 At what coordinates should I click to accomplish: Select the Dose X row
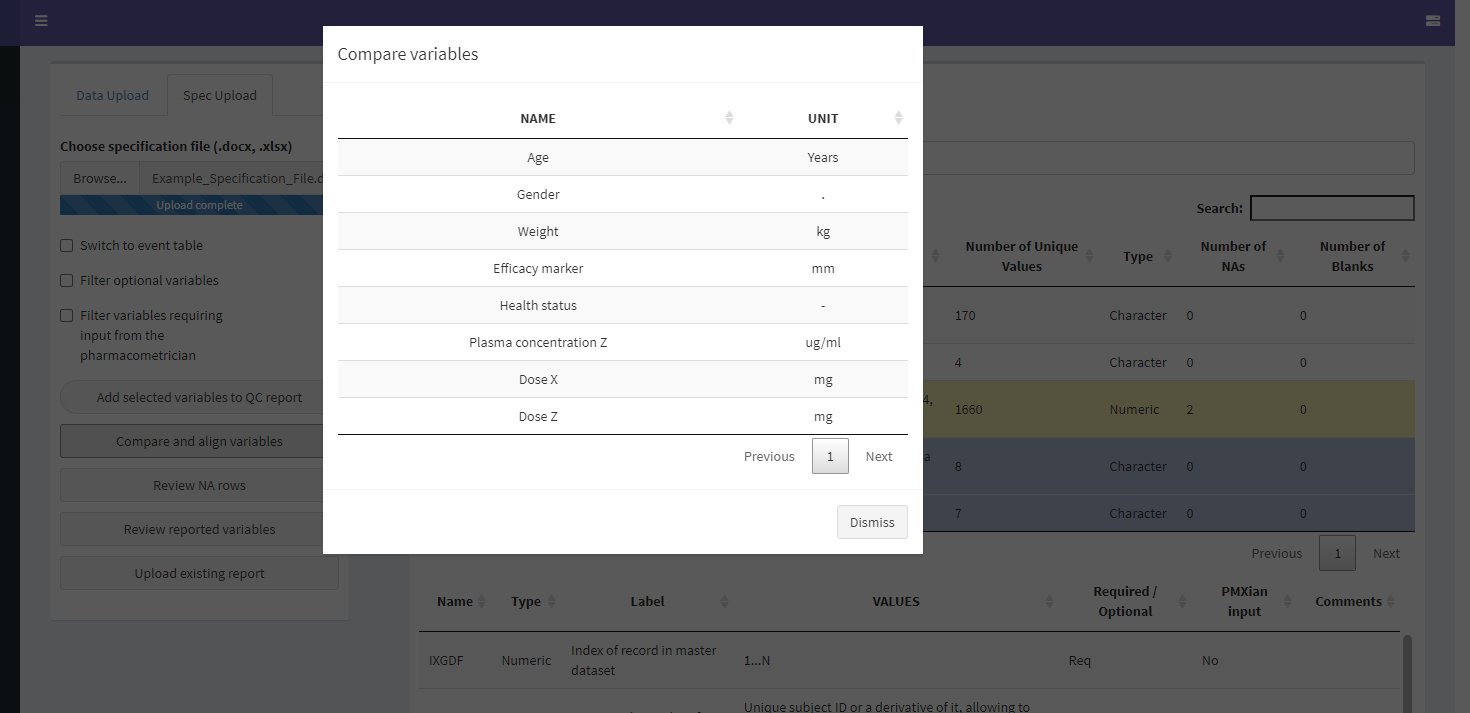click(x=623, y=379)
